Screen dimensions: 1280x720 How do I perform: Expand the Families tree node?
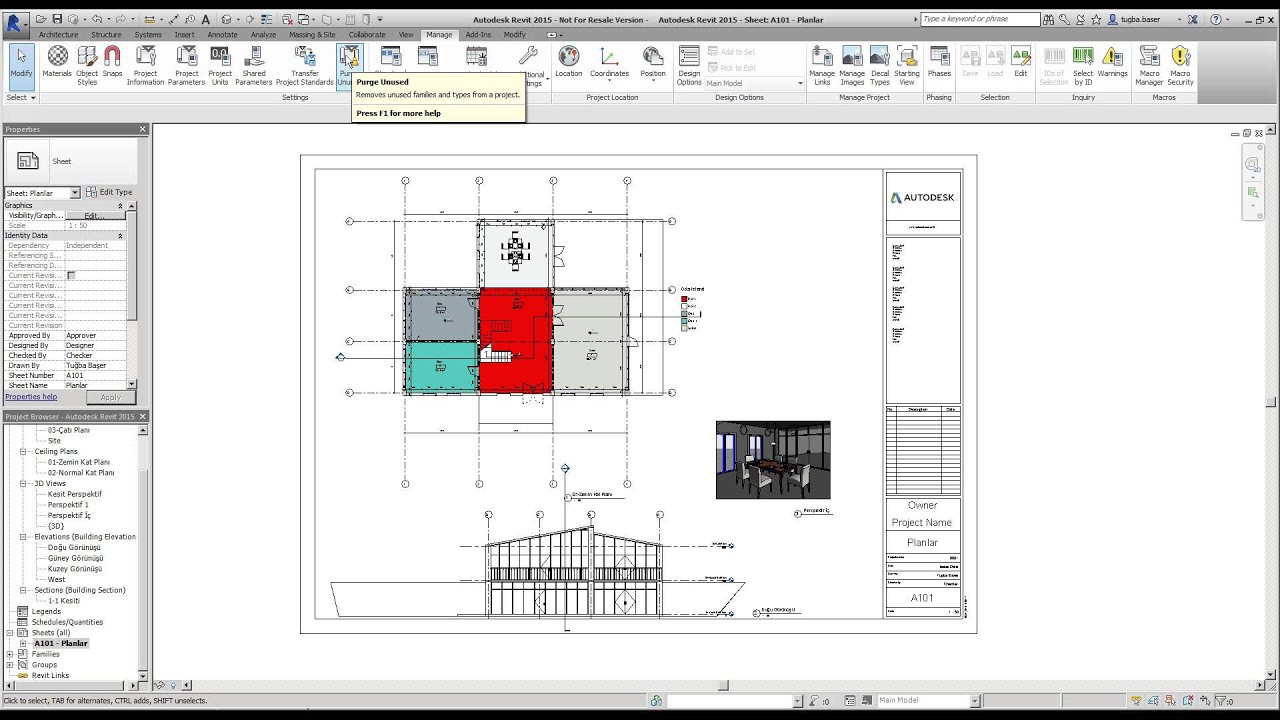tap(10, 654)
